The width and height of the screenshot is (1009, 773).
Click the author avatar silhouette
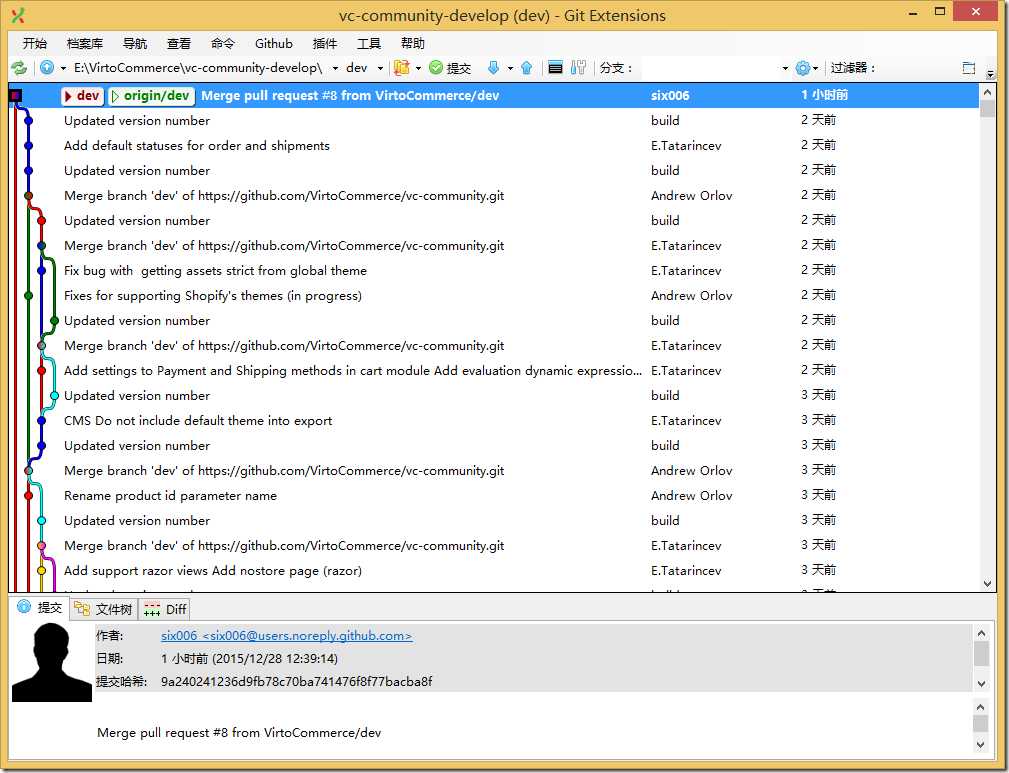(x=51, y=662)
